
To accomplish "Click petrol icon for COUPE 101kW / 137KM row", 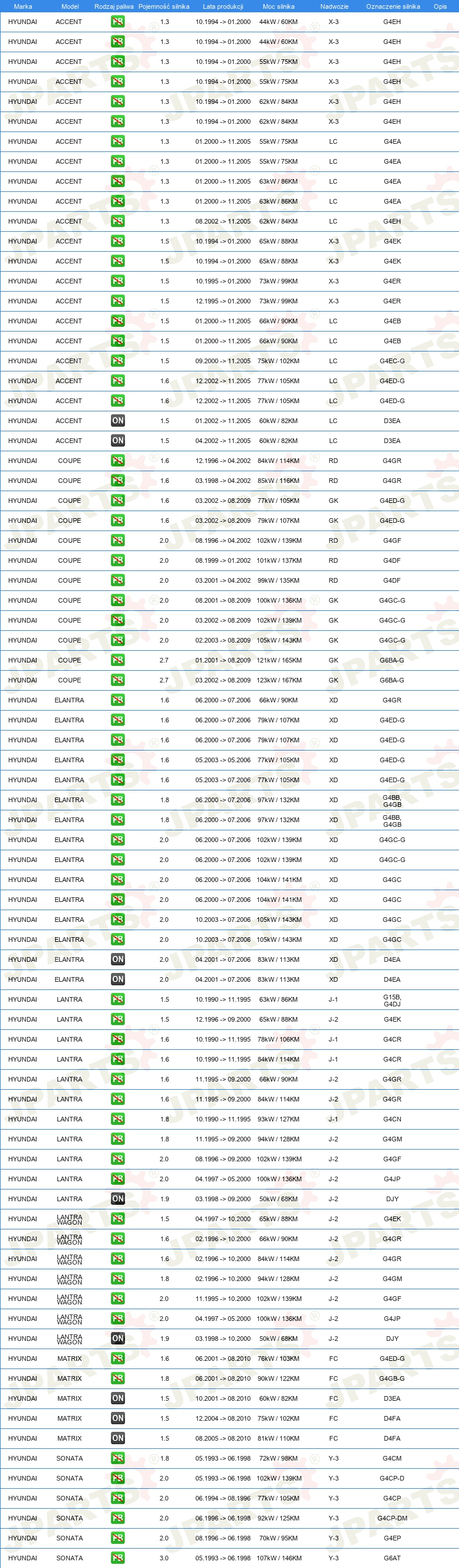I will (117, 560).
